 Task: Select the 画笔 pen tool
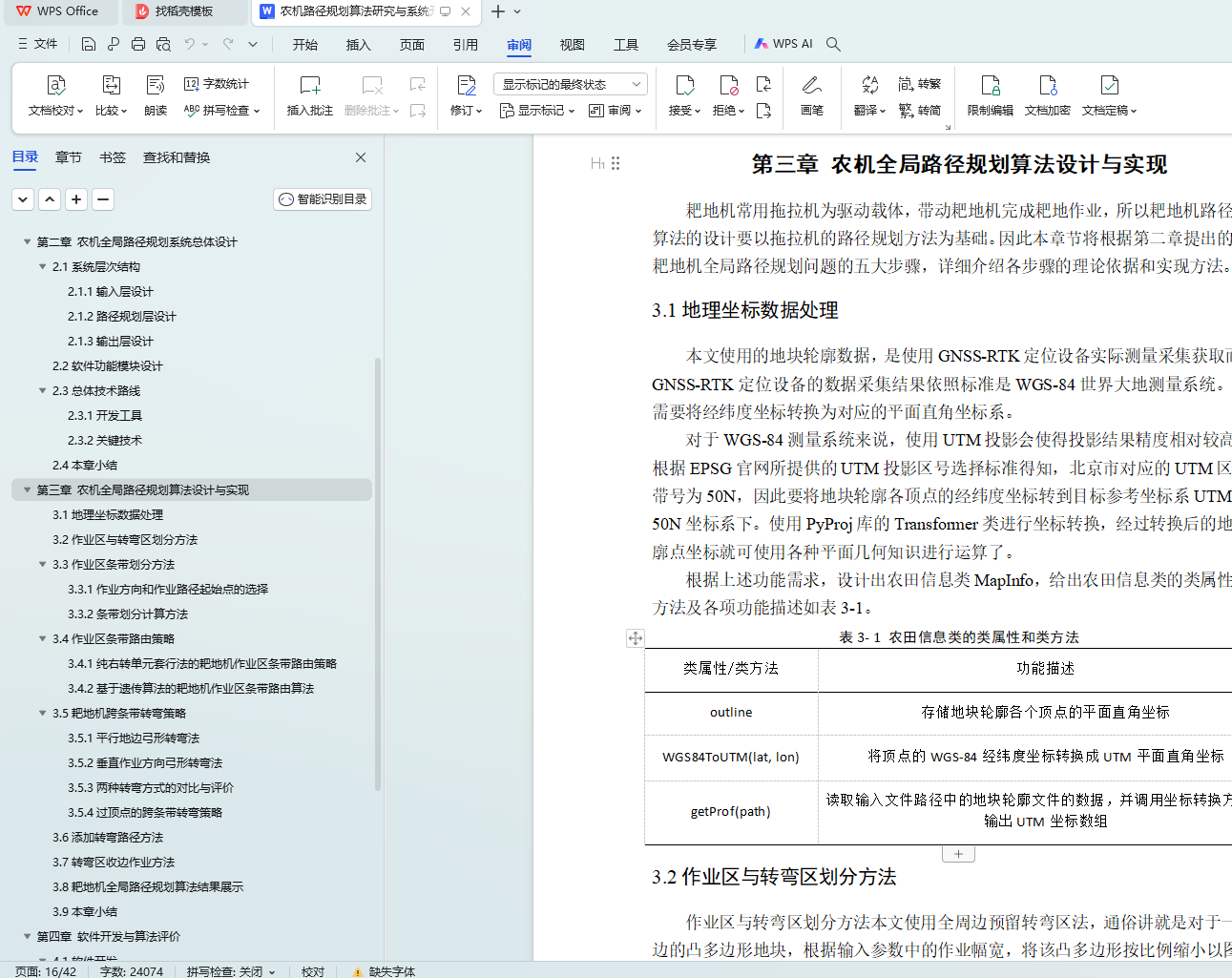812,96
